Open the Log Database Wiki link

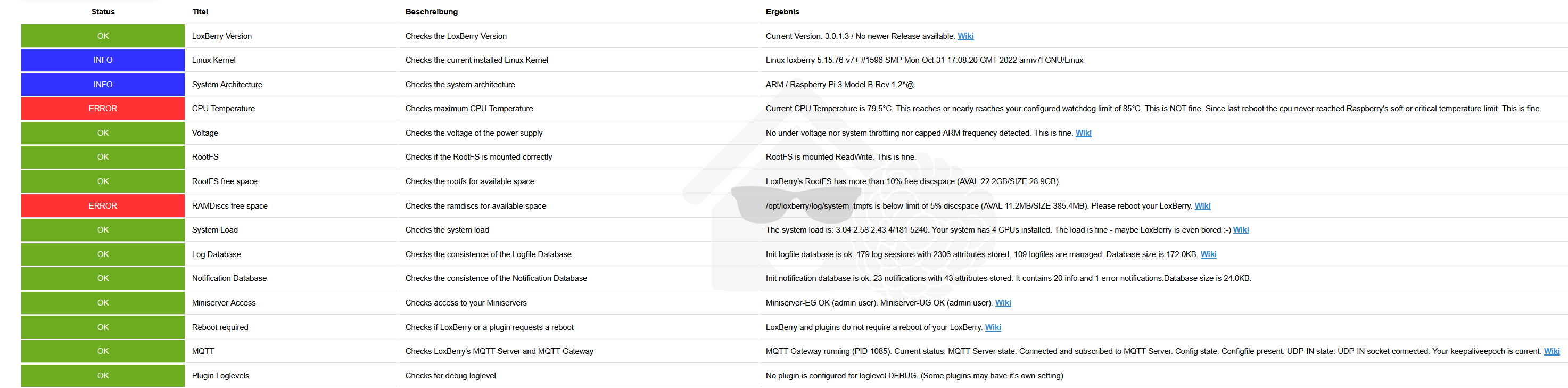click(1208, 254)
